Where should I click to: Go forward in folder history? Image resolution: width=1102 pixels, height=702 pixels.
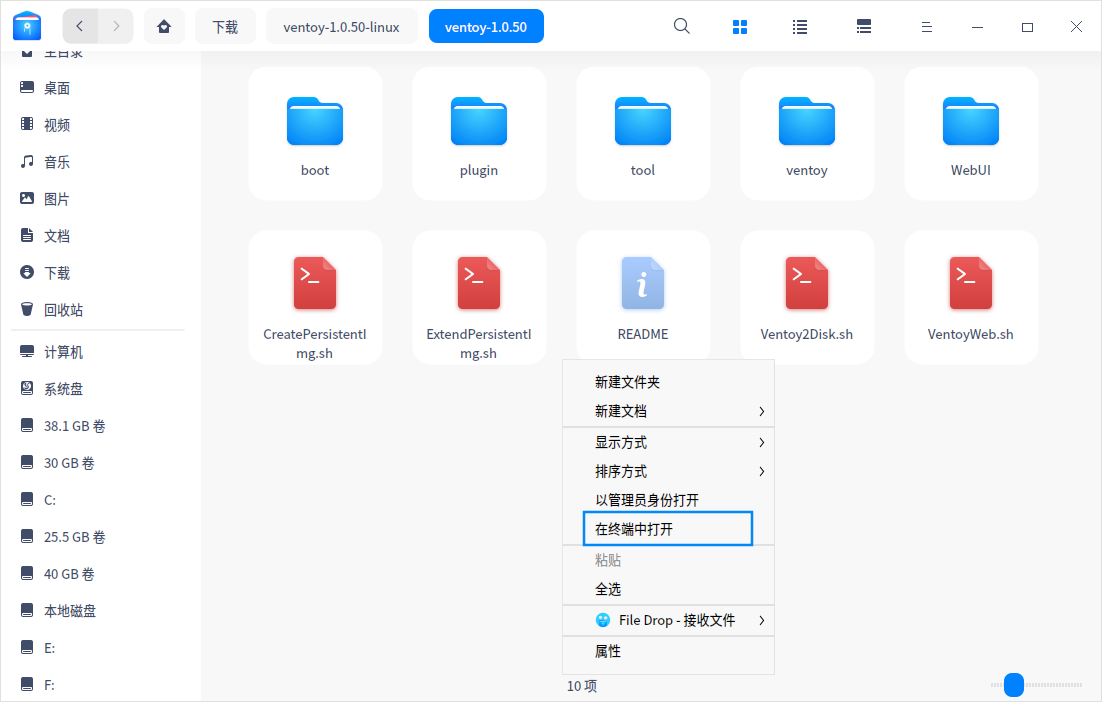click(x=116, y=27)
